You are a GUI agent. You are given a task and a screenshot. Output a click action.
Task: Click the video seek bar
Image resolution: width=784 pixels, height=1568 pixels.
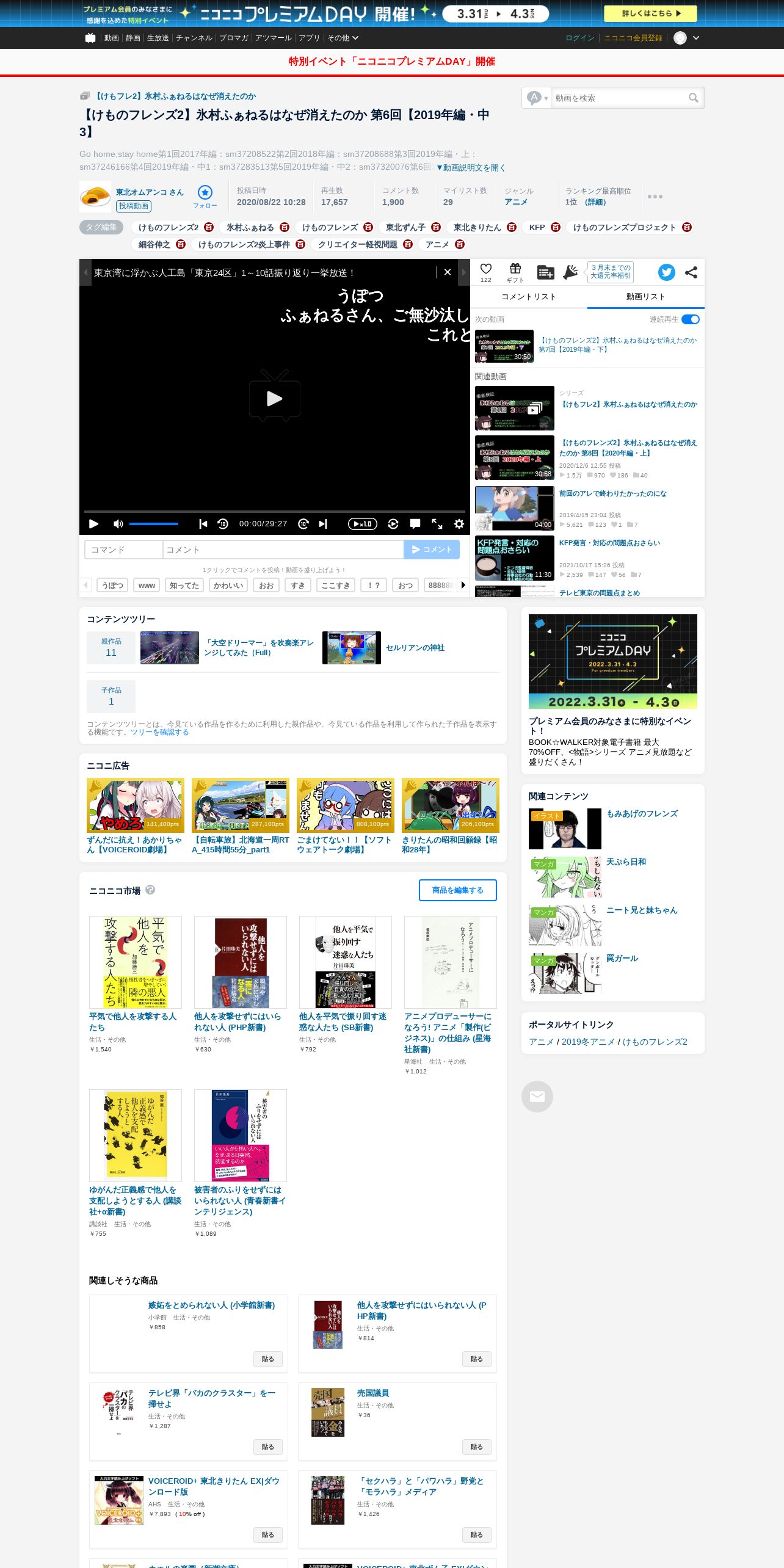coord(275,511)
